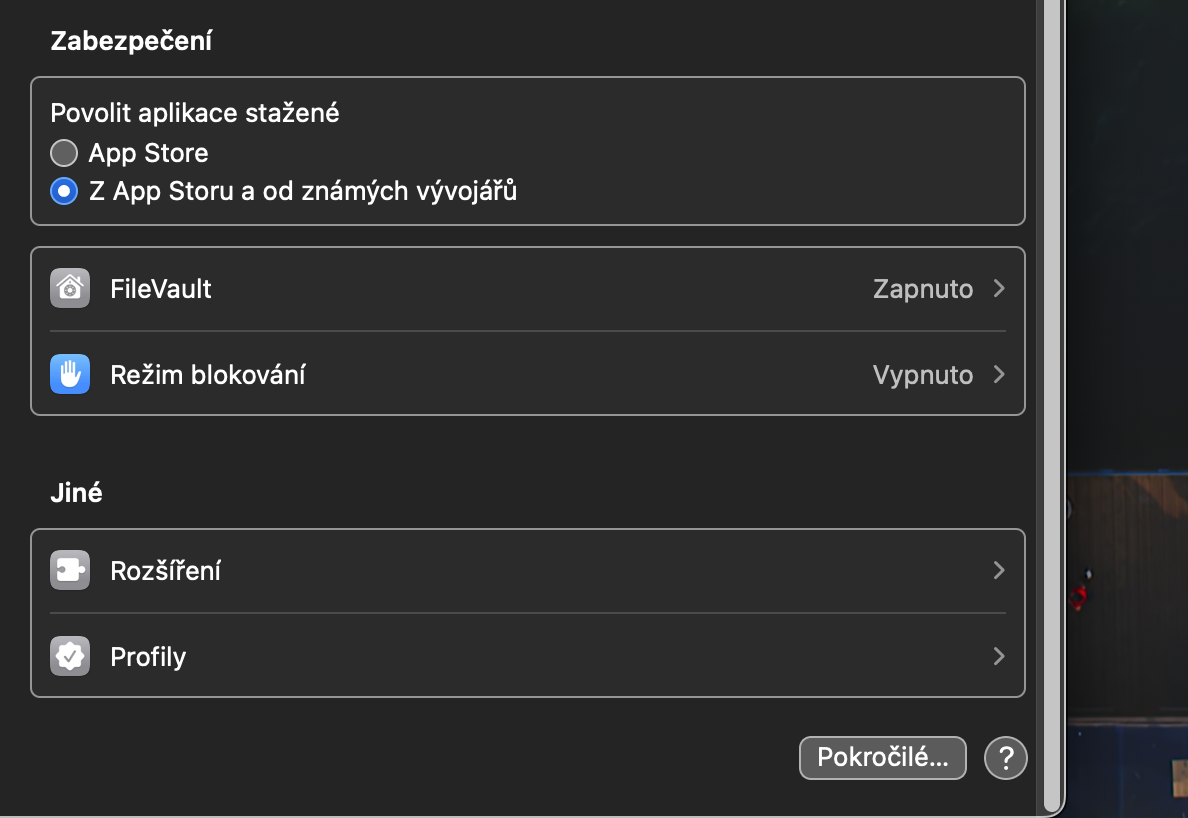Expand FileVault using its chevron arrow
This screenshot has height=818, width=1188.
click(x=998, y=289)
